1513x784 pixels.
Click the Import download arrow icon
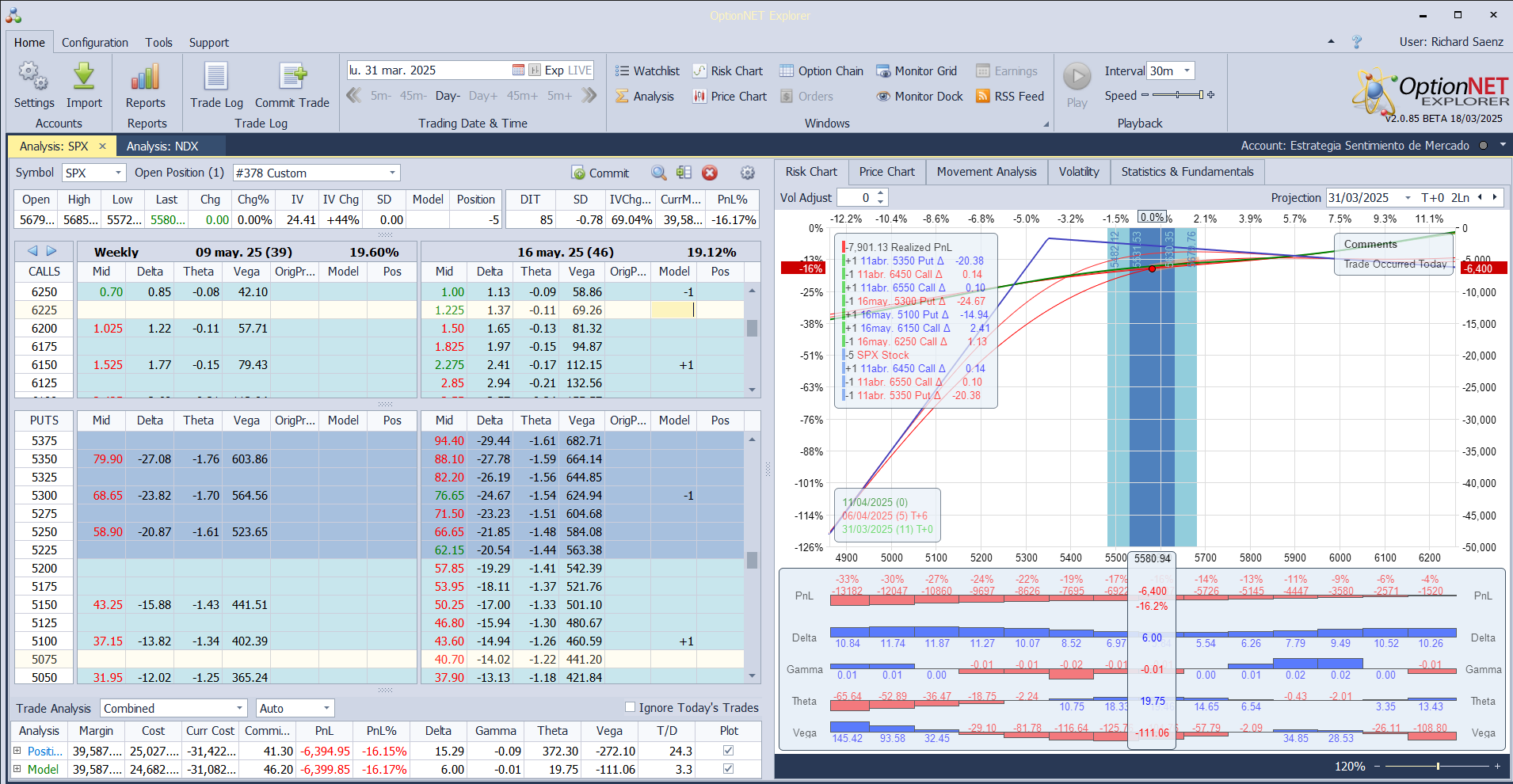[84, 77]
